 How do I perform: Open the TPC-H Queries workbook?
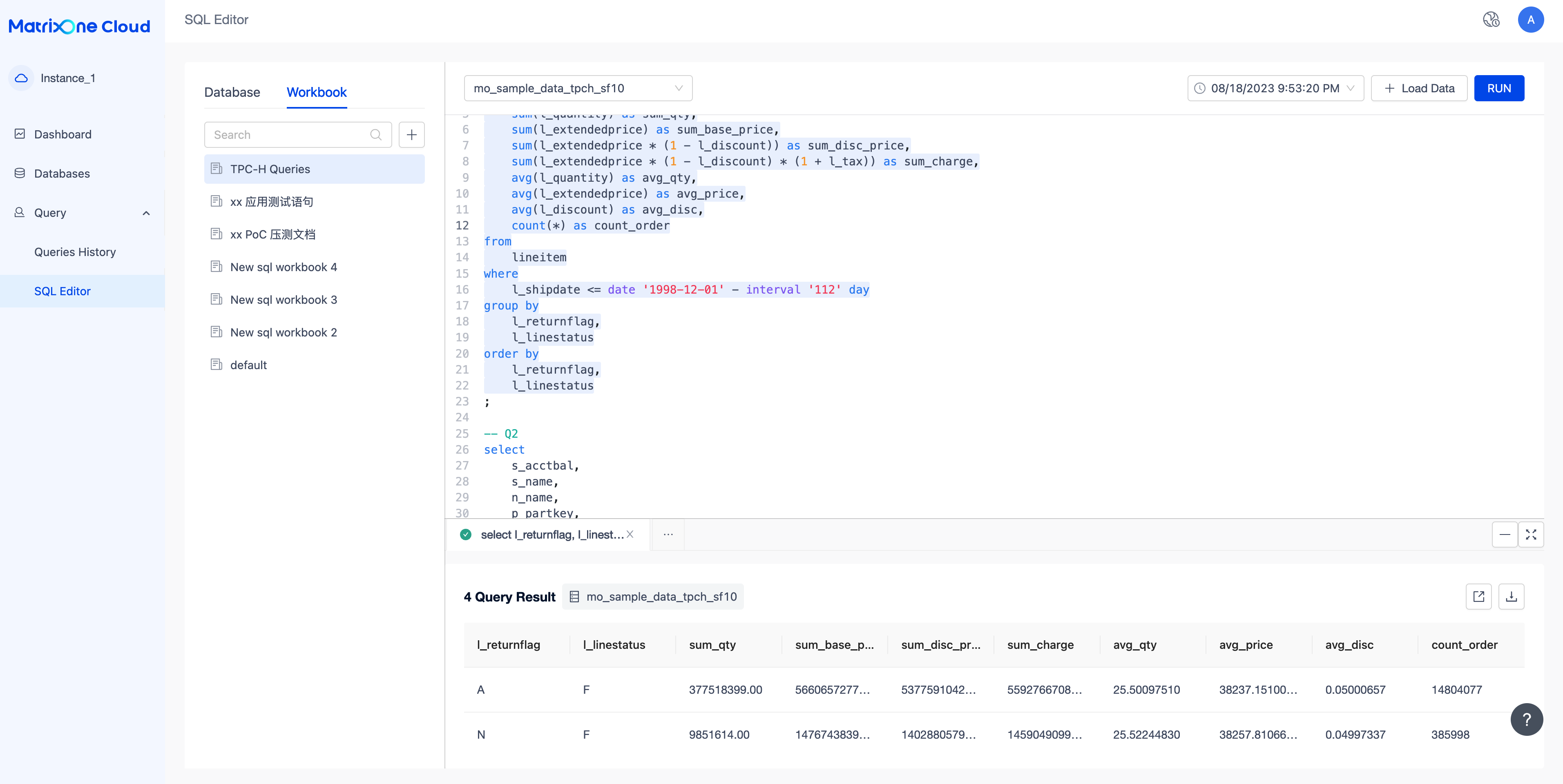point(314,169)
